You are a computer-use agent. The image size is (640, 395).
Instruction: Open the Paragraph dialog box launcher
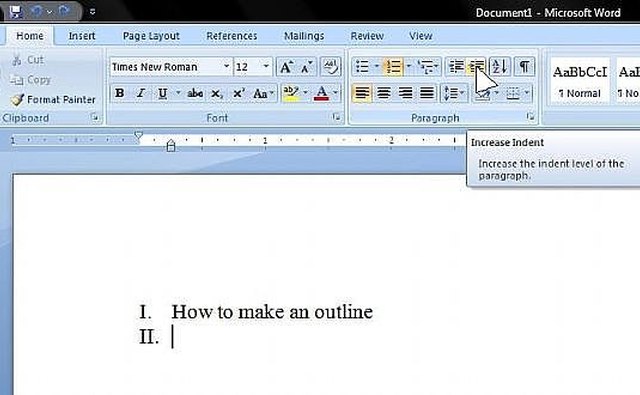click(x=530, y=118)
